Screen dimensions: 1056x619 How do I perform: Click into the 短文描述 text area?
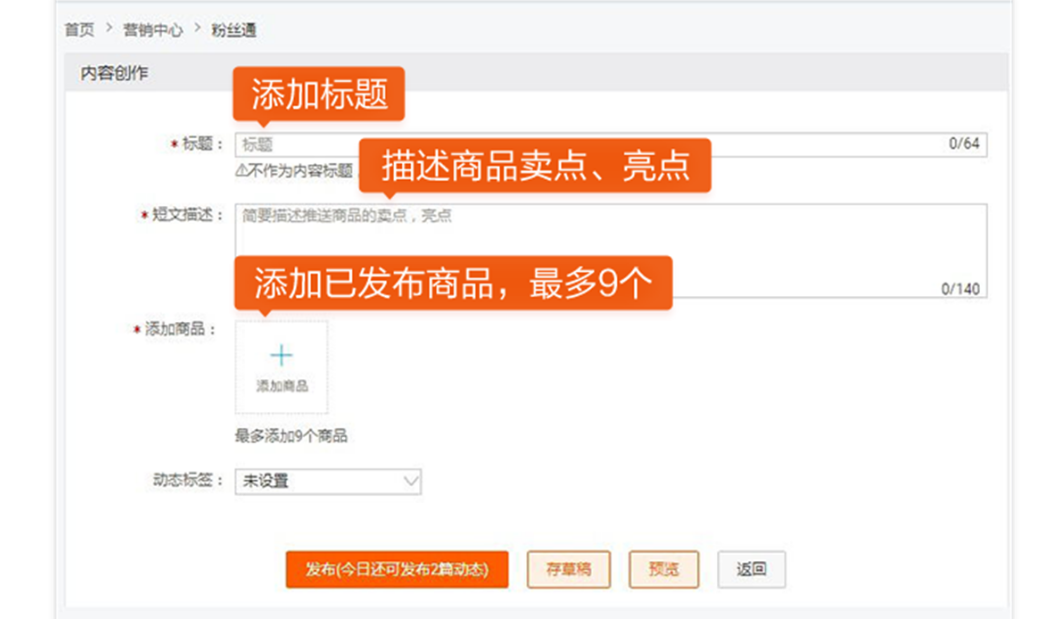pyautogui.click(x=610, y=250)
